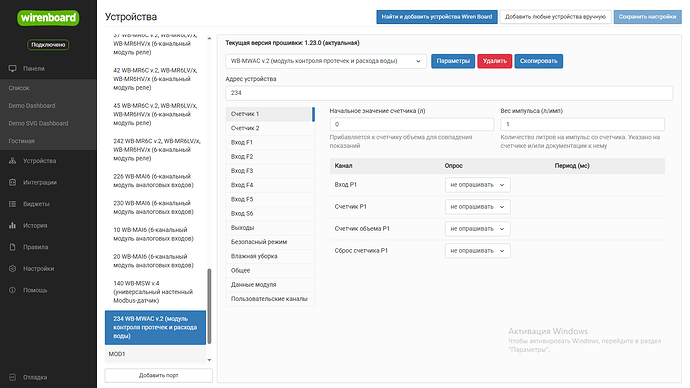
Task: Select the Счетчик 2 tab
Action: [x=270, y=128]
